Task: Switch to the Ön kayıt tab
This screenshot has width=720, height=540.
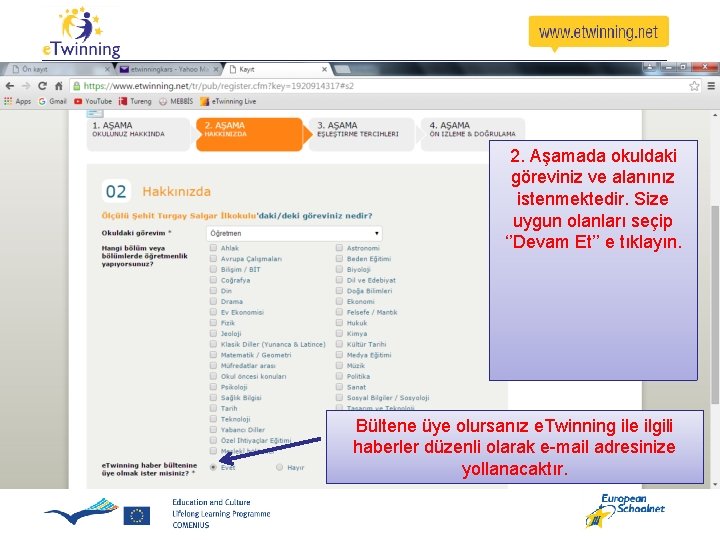Action: point(57,69)
